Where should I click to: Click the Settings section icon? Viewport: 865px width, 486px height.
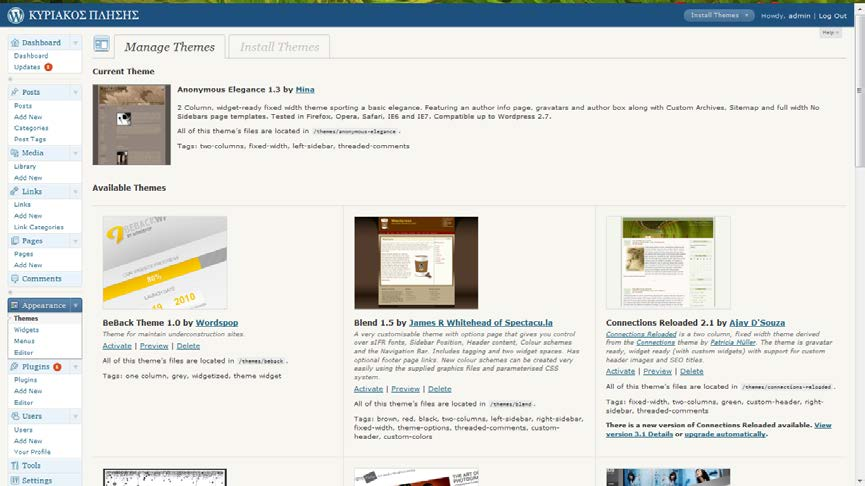click(x=15, y=480)
